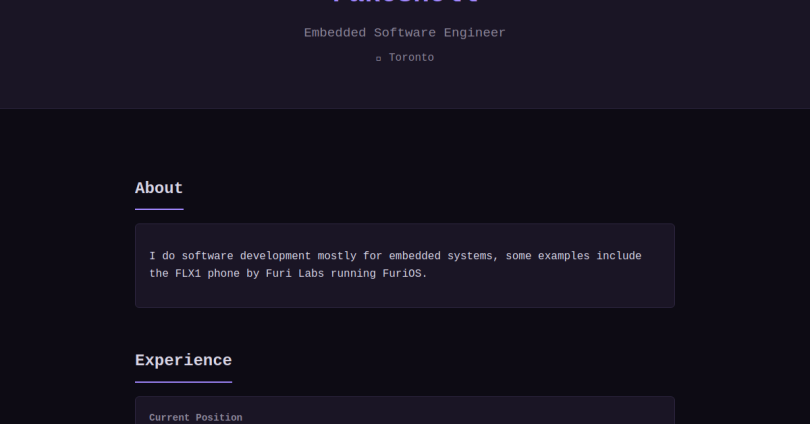
Task: Click the Current Position label
Action: tap(195, 417)
